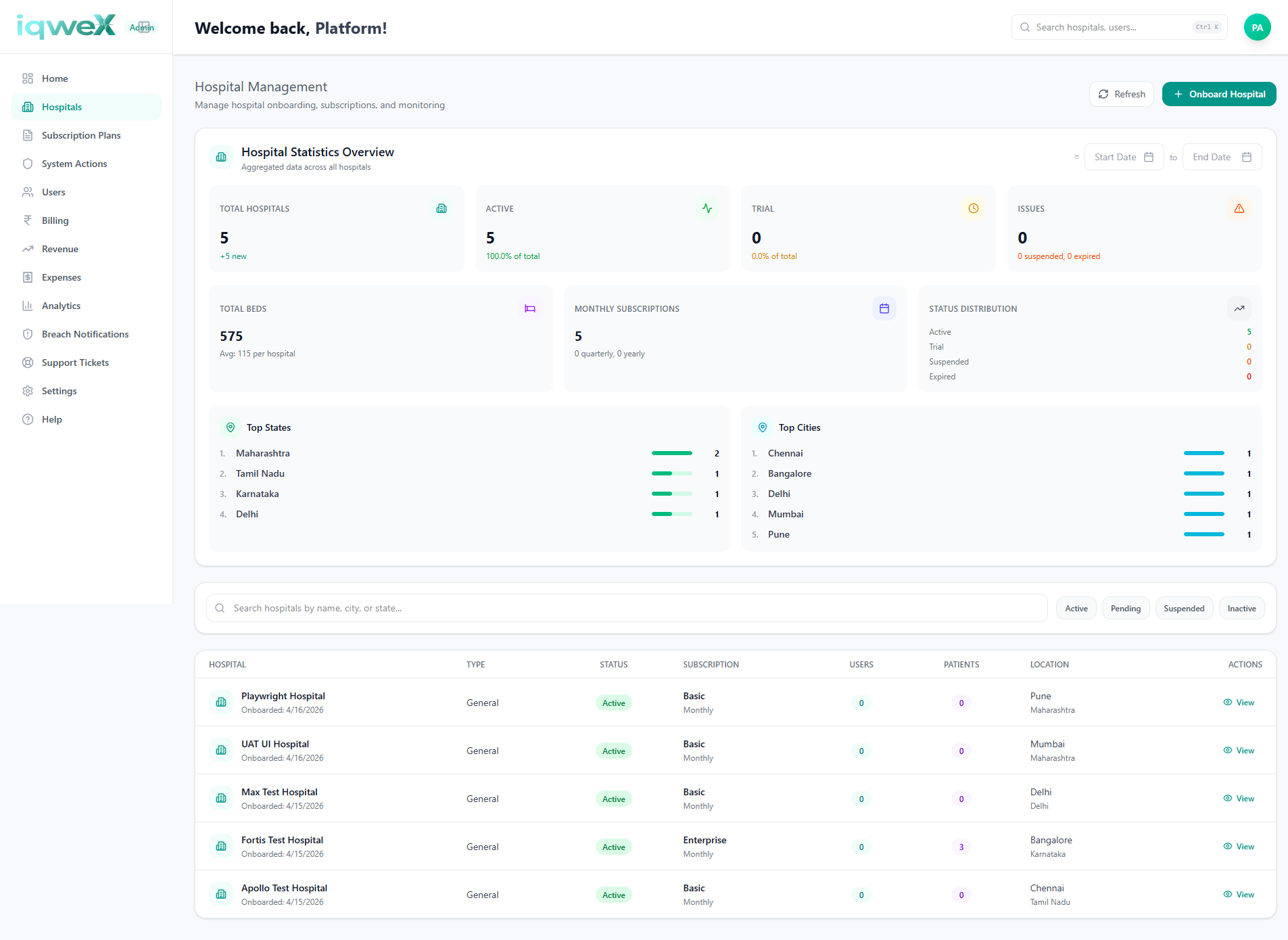Click Maharashtra progress bar in Top States
Viewport: 1288px width, 940px height.
coord(672,453)
